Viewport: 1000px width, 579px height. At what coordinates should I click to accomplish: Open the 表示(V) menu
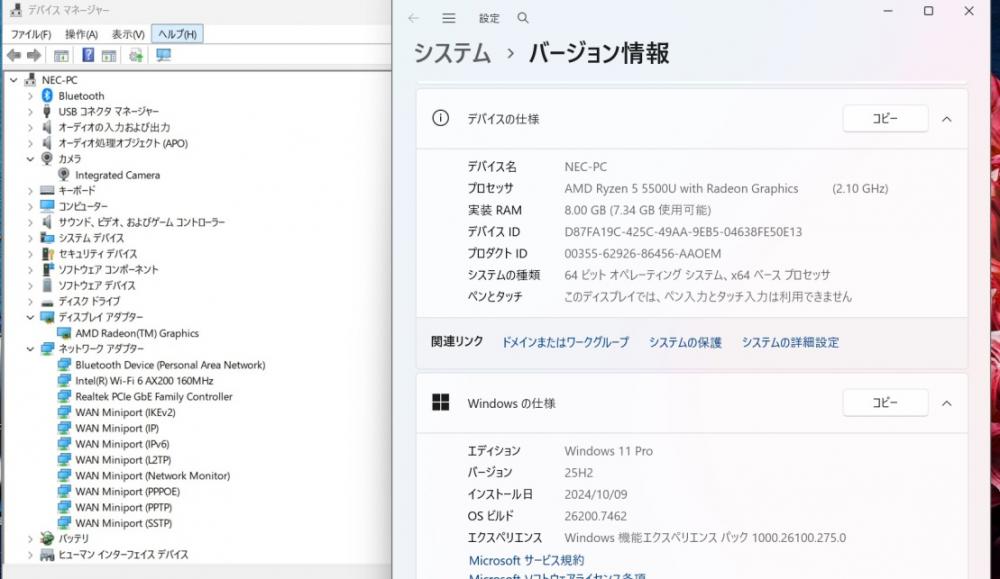click(x=128, y=34)
